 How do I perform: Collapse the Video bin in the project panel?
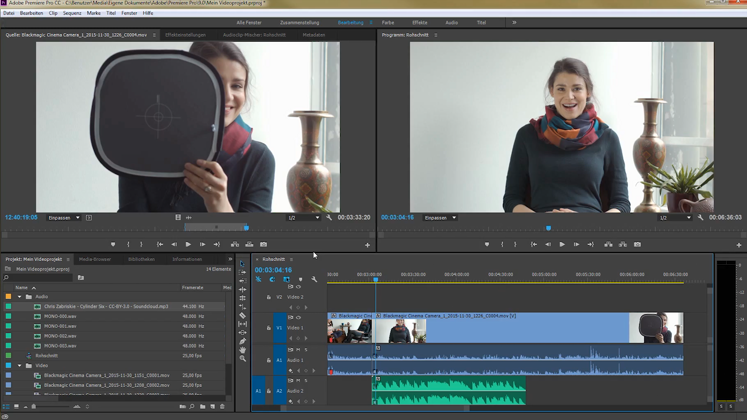point(19,365)
